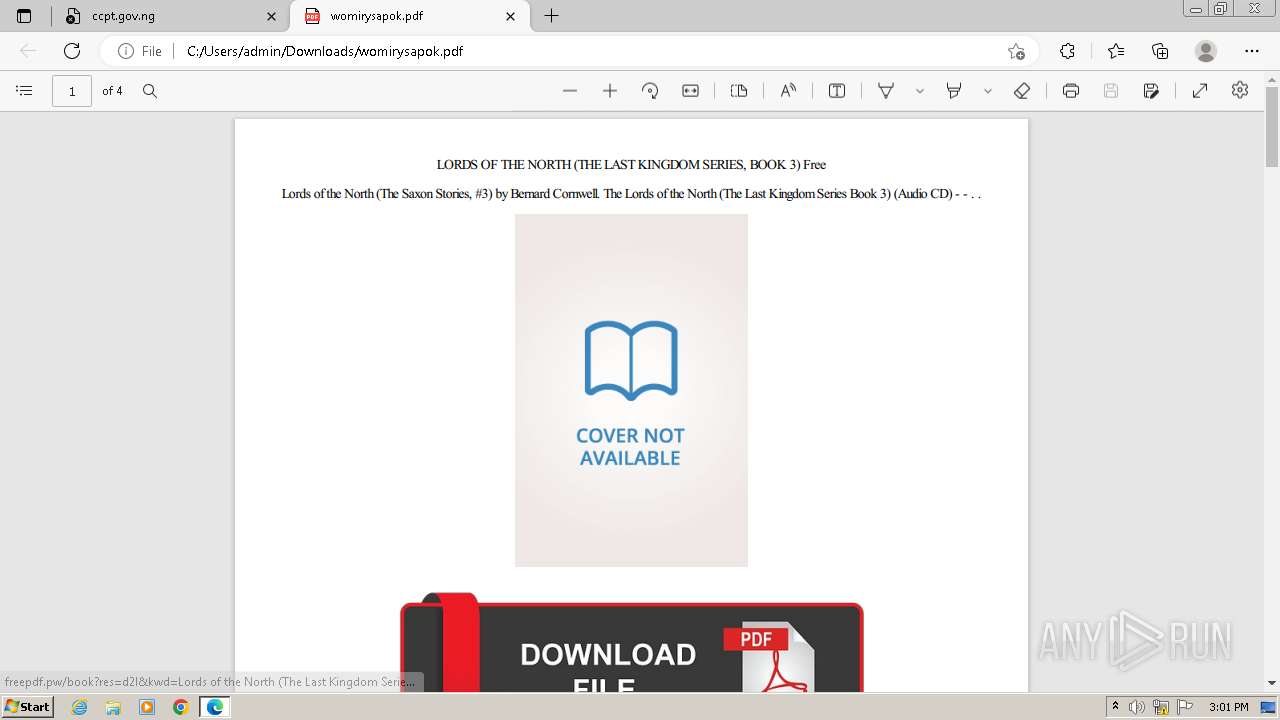This screenshot has height=720, width=1280.
Task: Launch Internet Explorer from taskbar
Action: tap(80, 707)
